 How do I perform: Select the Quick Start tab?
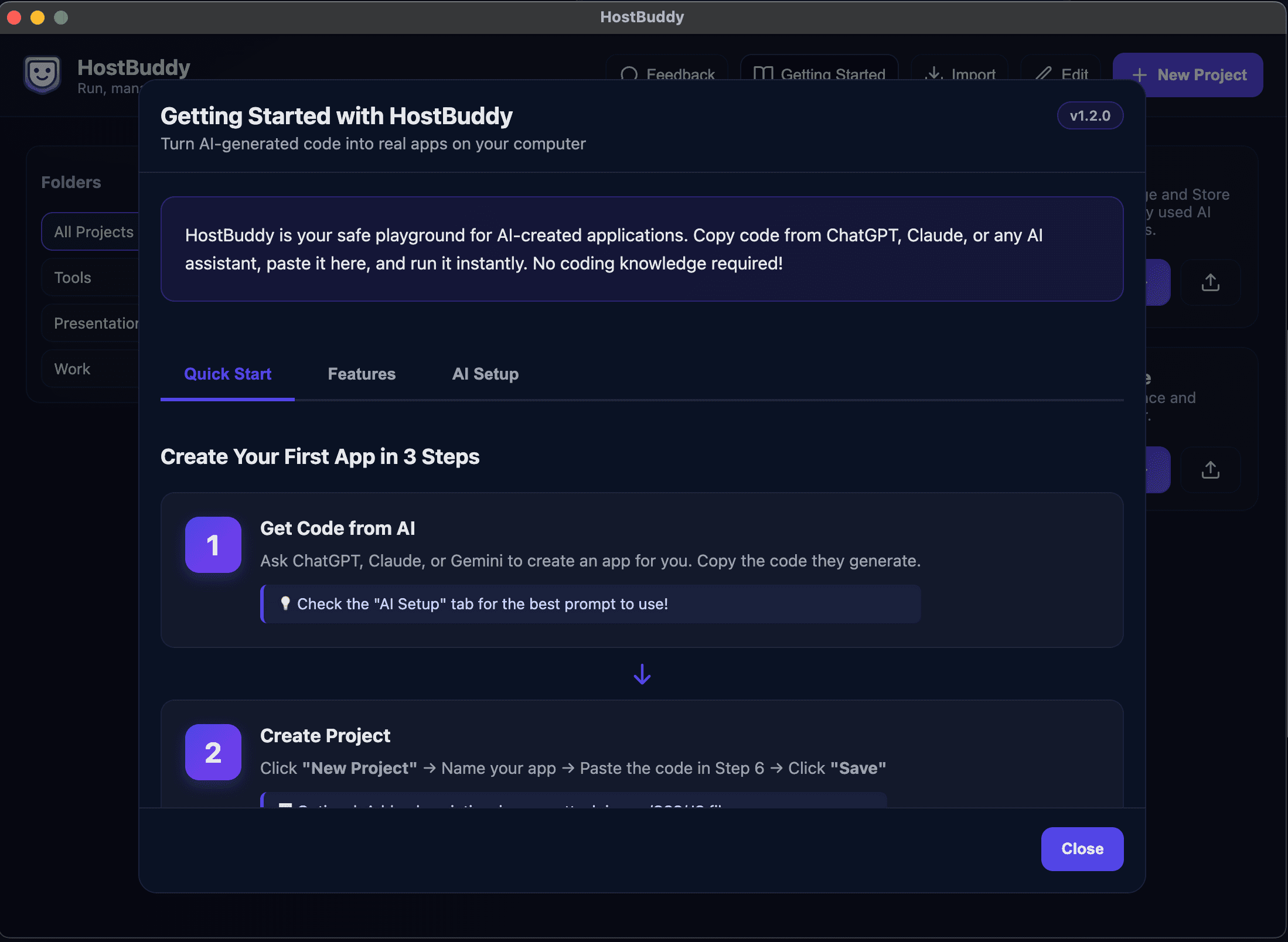tap(227, 374)
